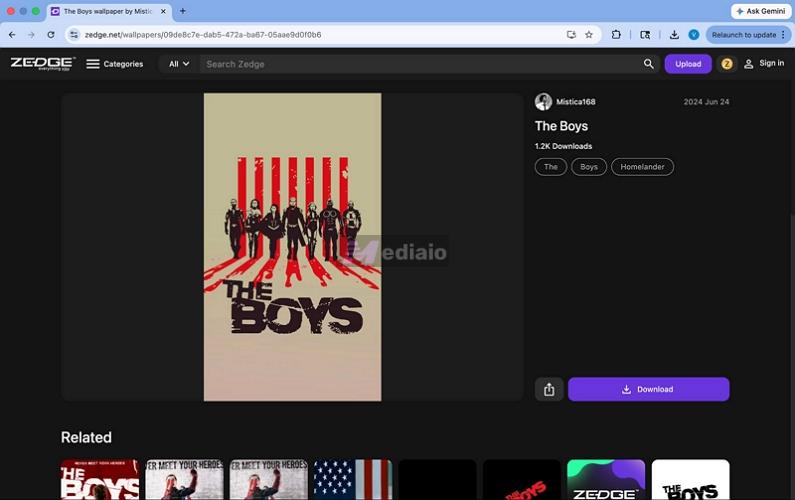Open white The Boys related thumbnail
The height and width of the screenshot is (500, 795).
[691, 480]
